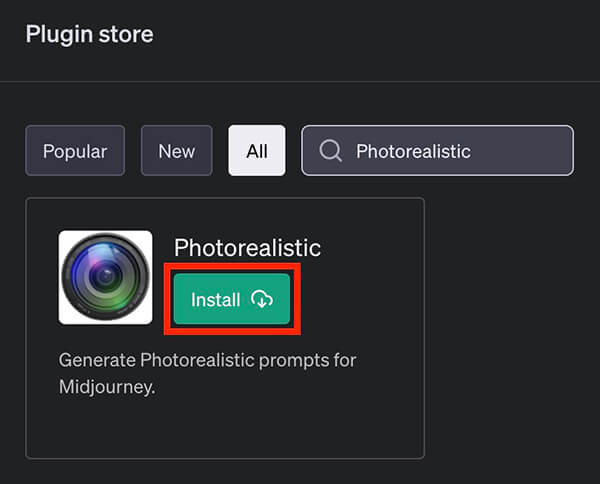Select the camera lens plugin icon
Image resolution: width=600 pixels, height=484 pixels.
[106, 277]
